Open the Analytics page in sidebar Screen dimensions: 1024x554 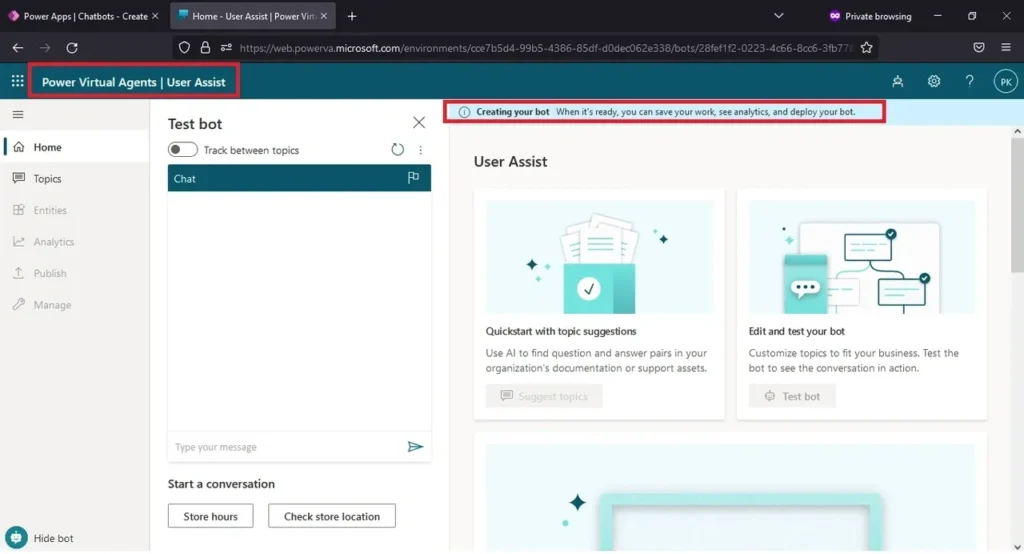coord(74,242)
